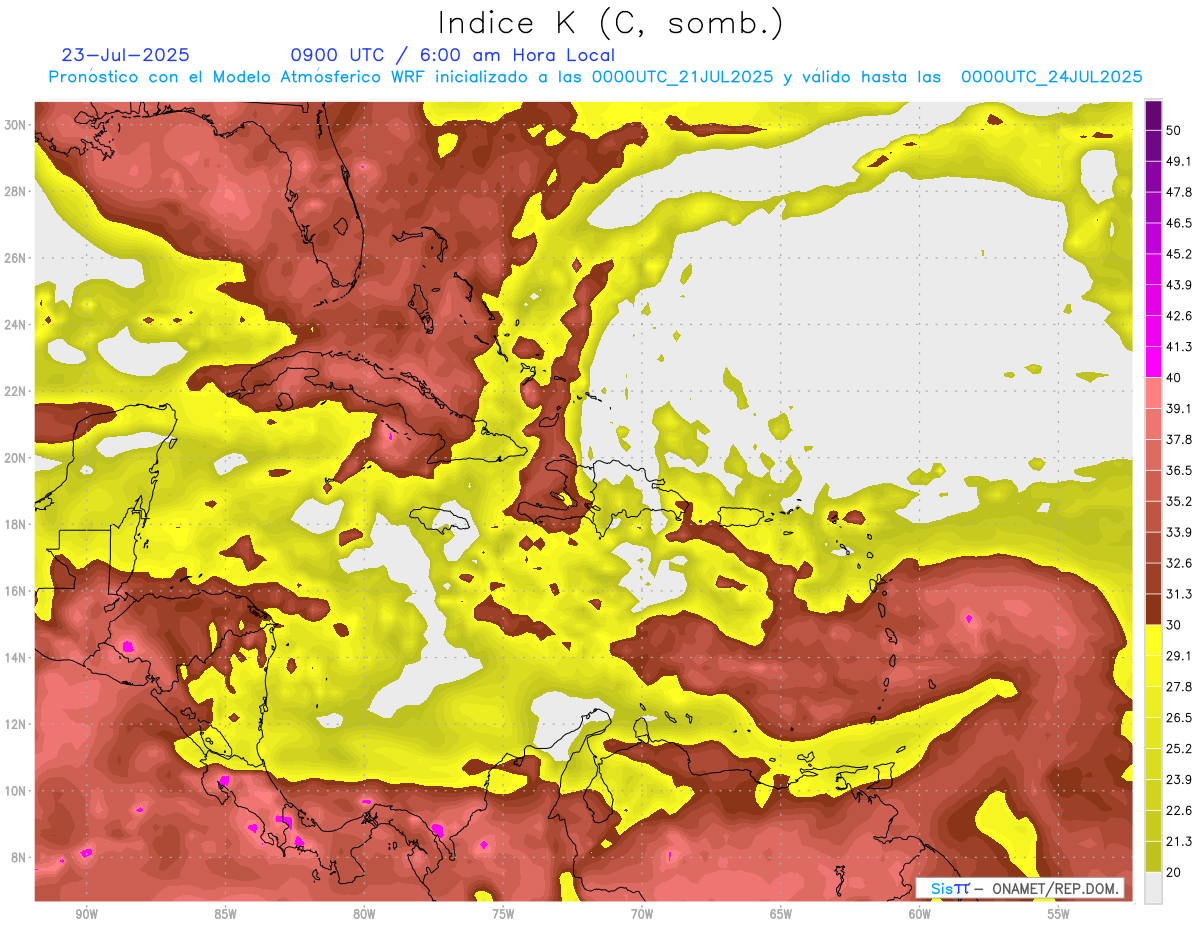1200x927 pixels.
Task: Click the colorbar value "25.2"
Action: tap(1179, 748)
